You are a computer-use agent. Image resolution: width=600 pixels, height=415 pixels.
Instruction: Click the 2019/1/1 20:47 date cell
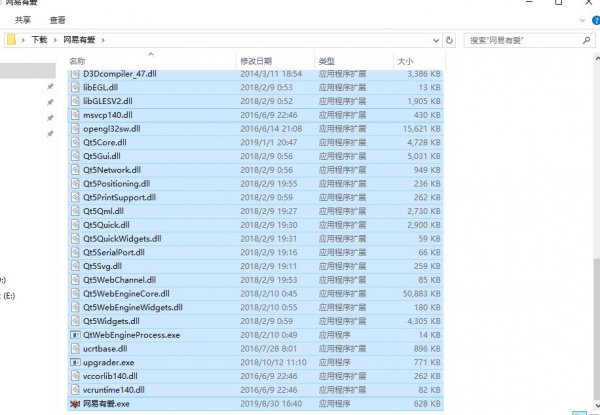(x=269, y=142)
